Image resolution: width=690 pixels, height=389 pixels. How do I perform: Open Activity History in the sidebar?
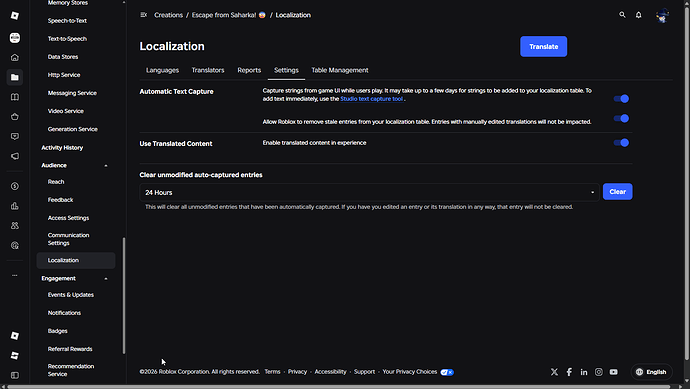click(62, 148)
